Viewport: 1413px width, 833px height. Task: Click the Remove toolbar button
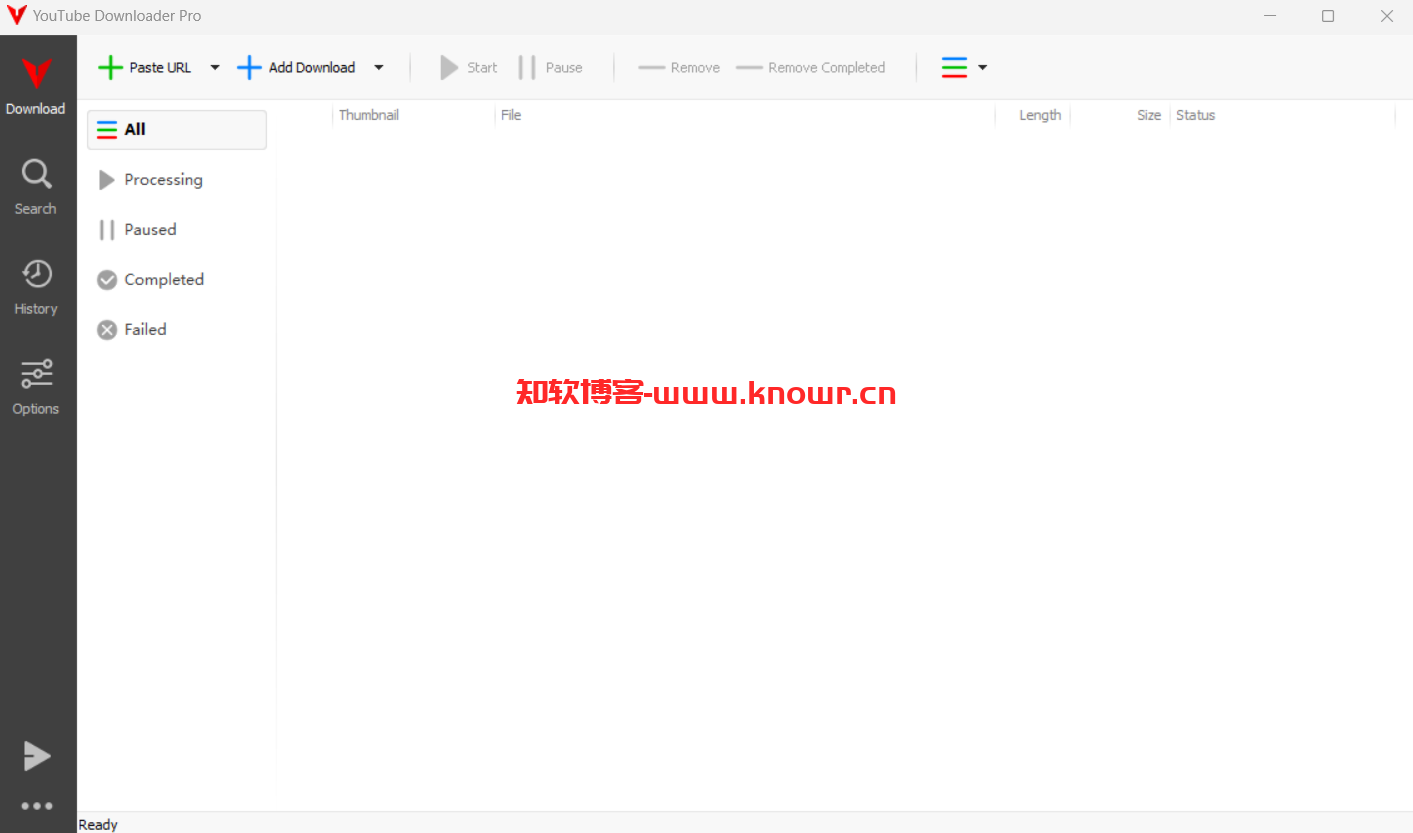(x=679, y=67)
